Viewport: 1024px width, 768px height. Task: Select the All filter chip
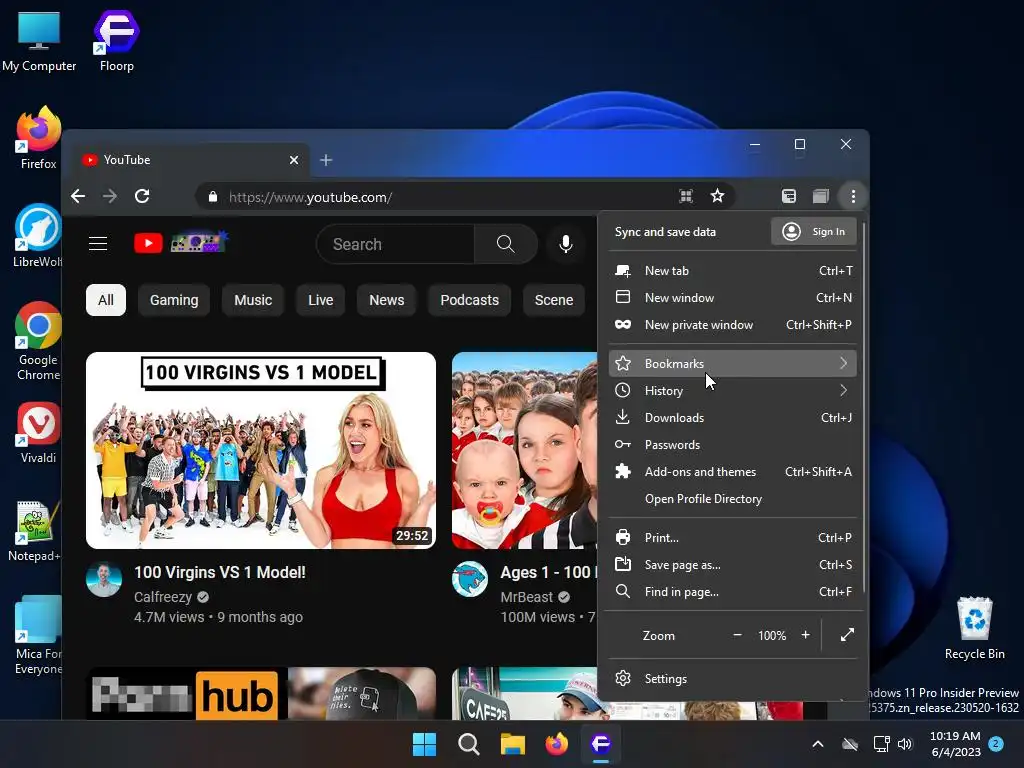click(x=106, y=300)
